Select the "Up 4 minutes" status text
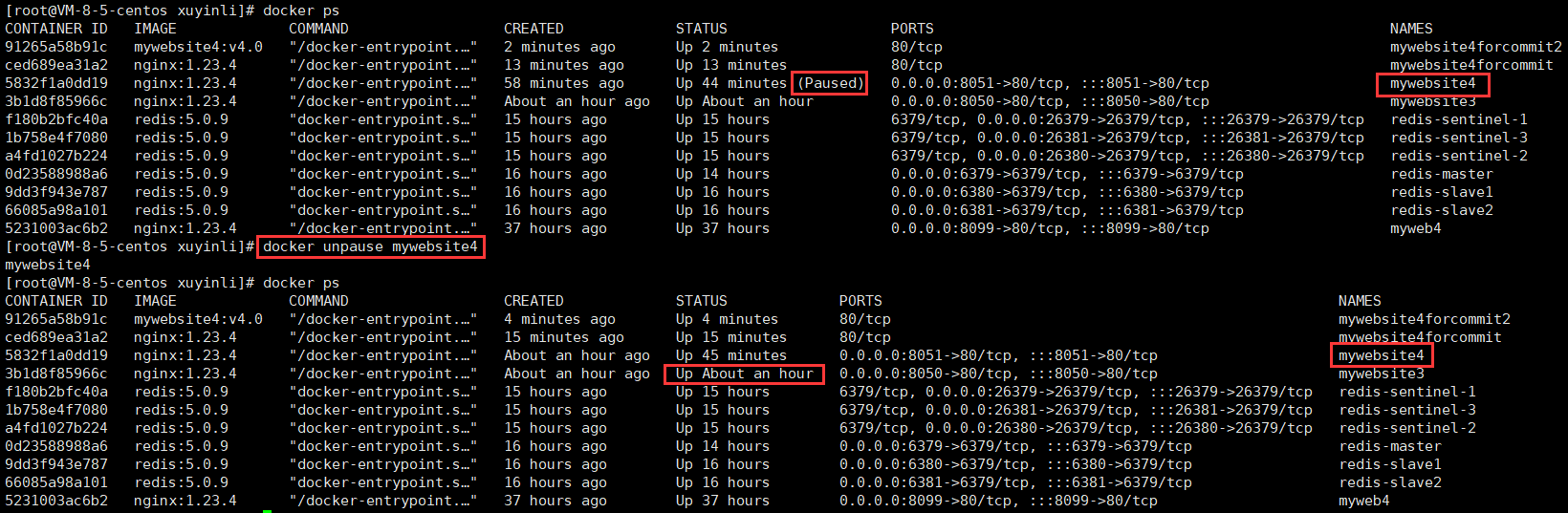Viewport: 1568px width, 513px height. pyautogui.click(x=727, y=319)
